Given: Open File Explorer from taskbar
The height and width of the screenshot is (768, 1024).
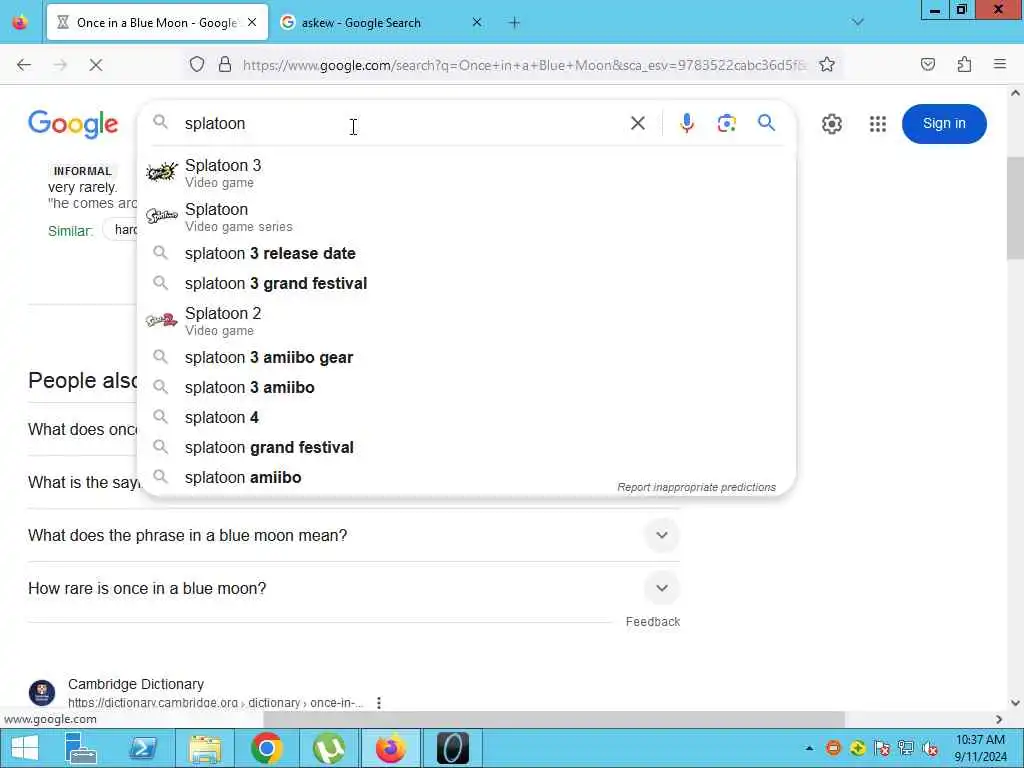Looking at the screenshot, I should (x=205, y=748).
